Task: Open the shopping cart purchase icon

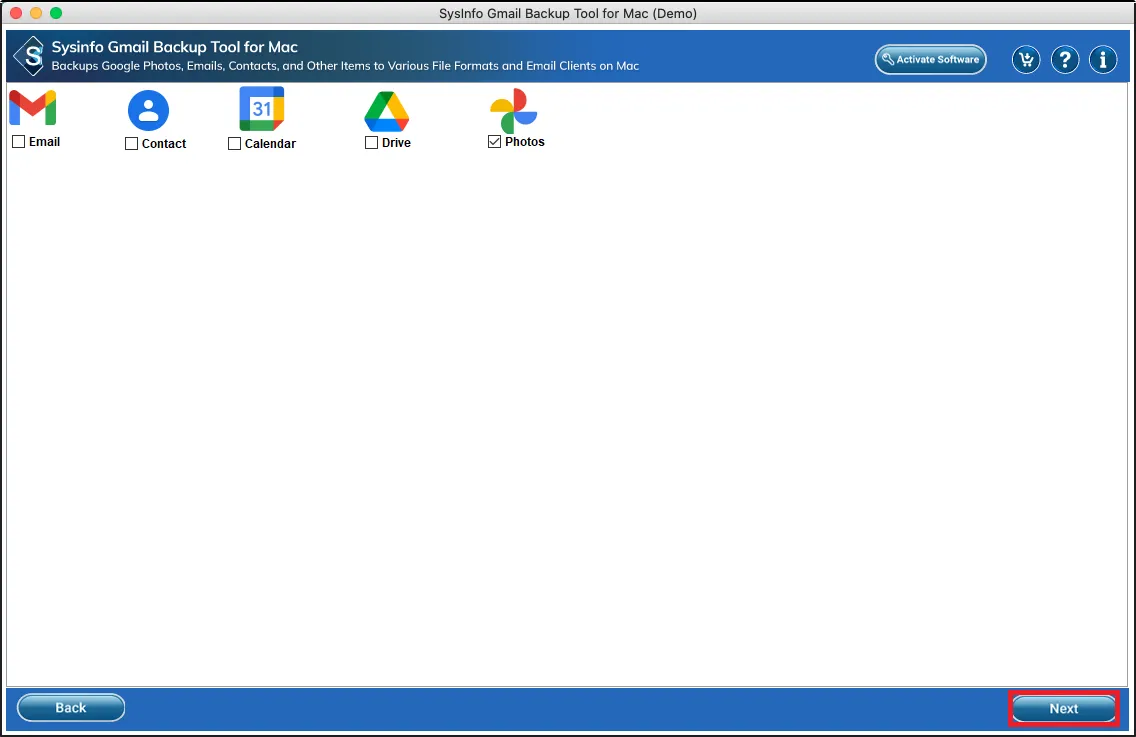Action: coord(1026,60)
